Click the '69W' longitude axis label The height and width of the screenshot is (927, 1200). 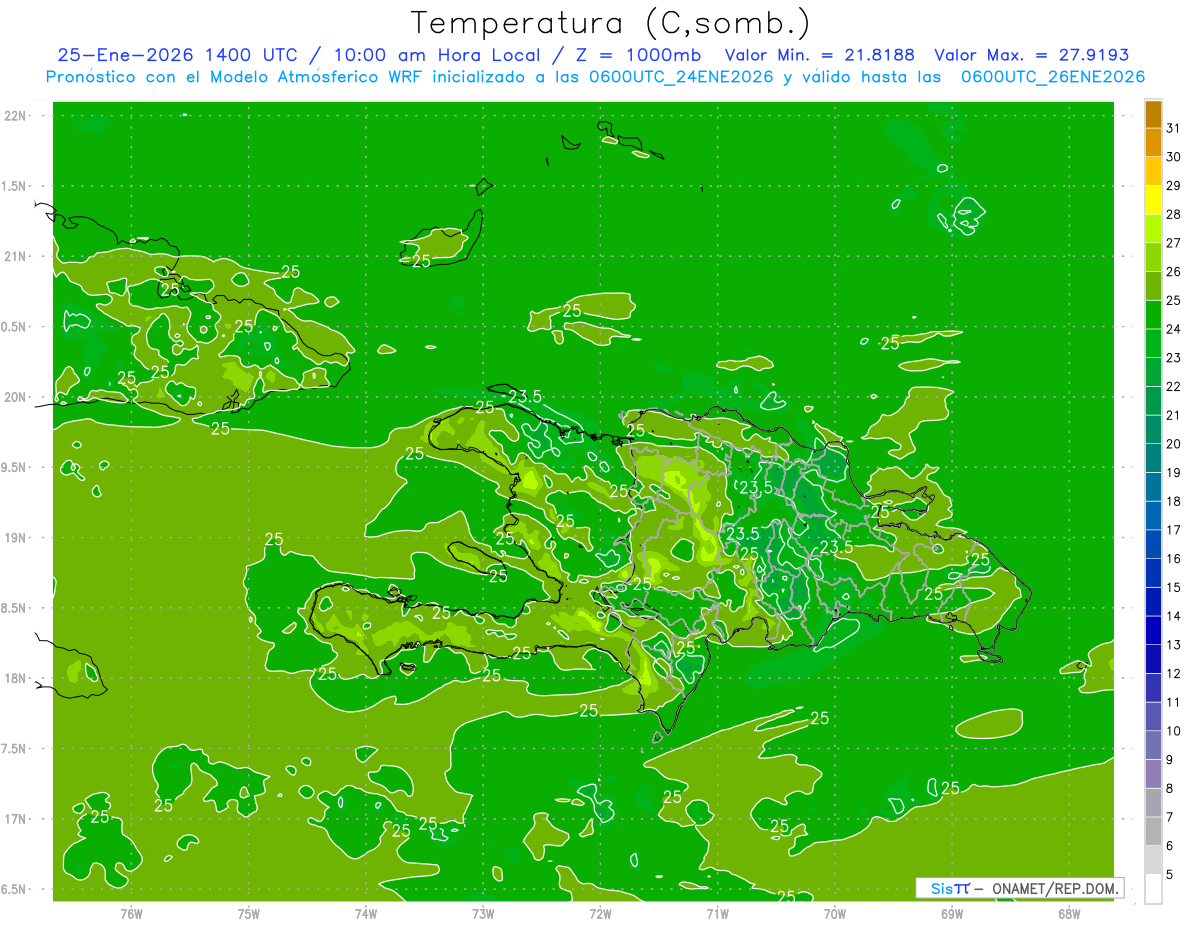[952, 913]
